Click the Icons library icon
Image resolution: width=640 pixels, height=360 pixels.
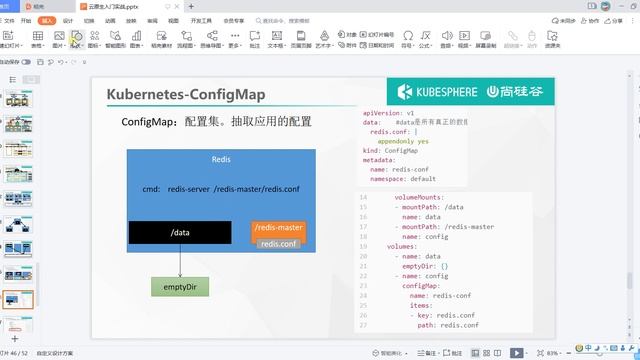click(94, 36)
